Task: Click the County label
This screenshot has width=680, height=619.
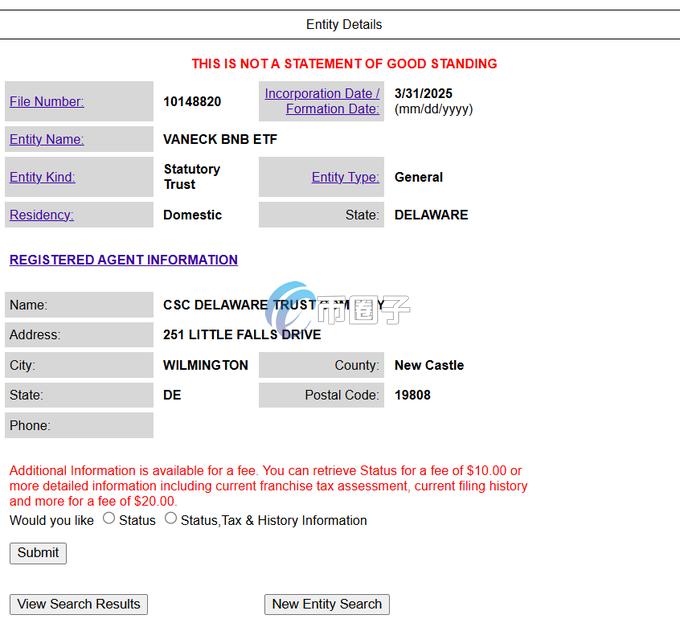Action: [x=357, y=365]
